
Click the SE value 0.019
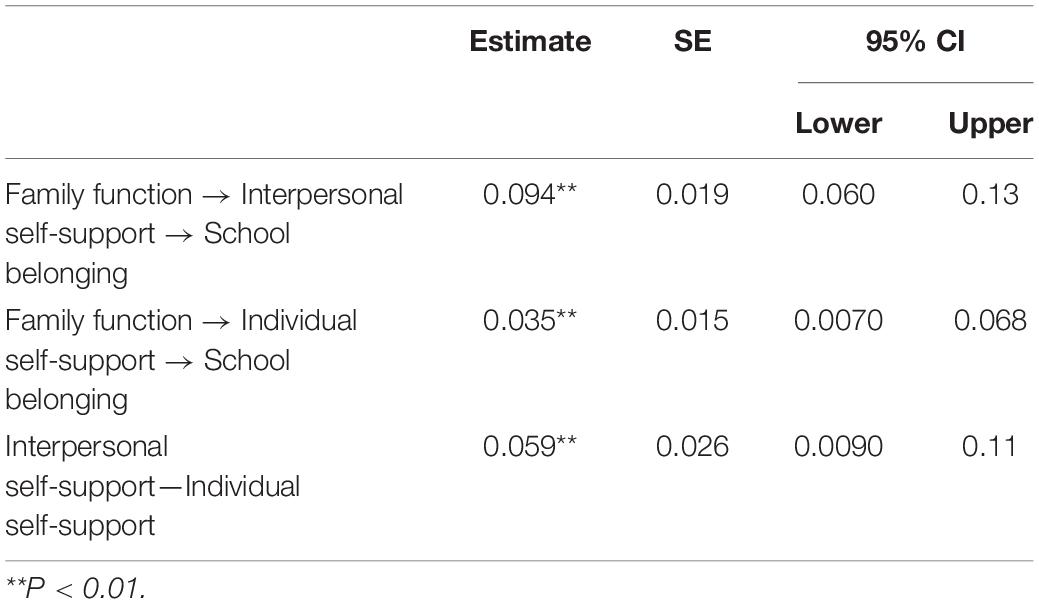click(692, 194)
